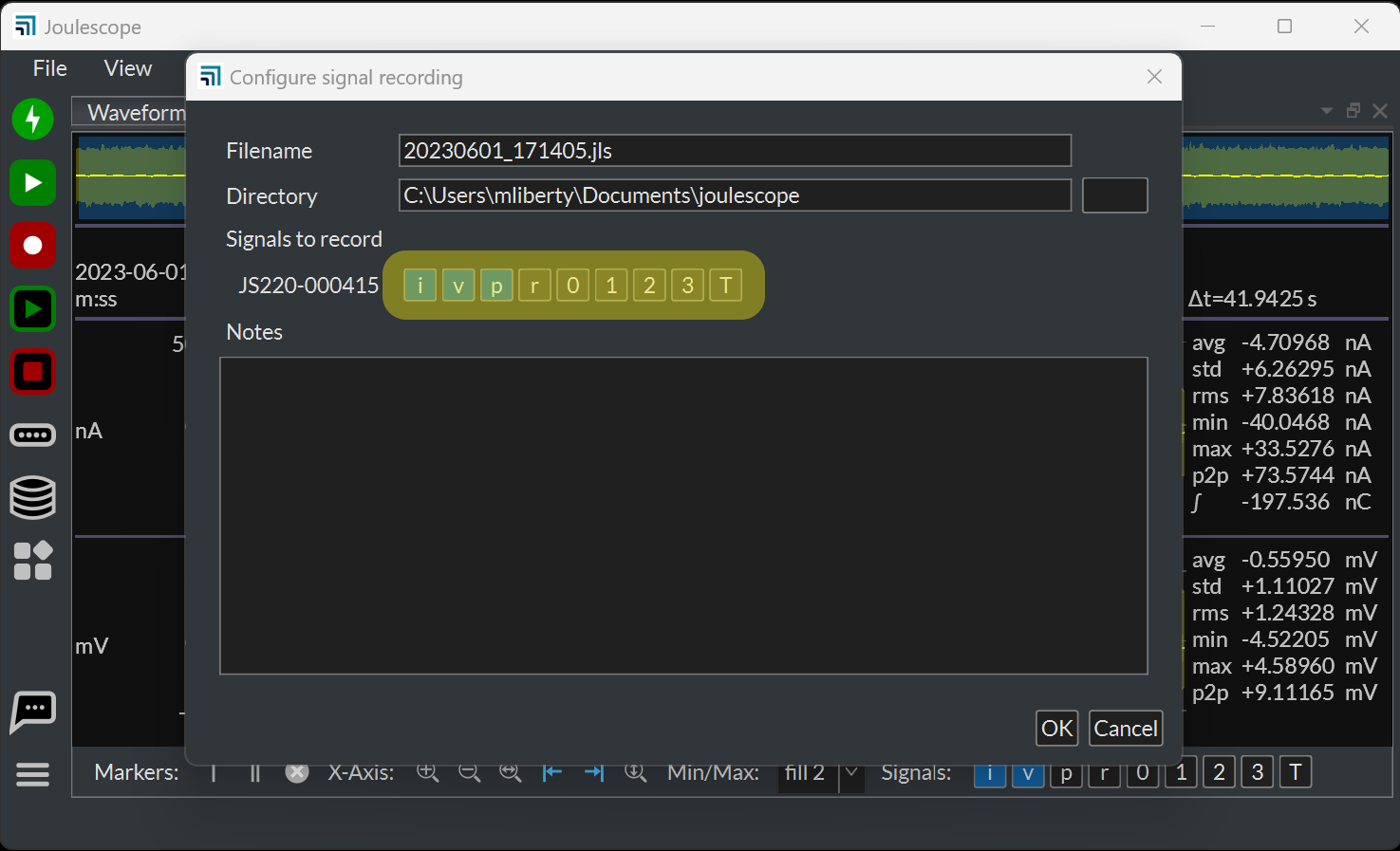Click the green lightning-bolt device power icon
Screen dimensions: 1400x851
(x=33, y=120)
